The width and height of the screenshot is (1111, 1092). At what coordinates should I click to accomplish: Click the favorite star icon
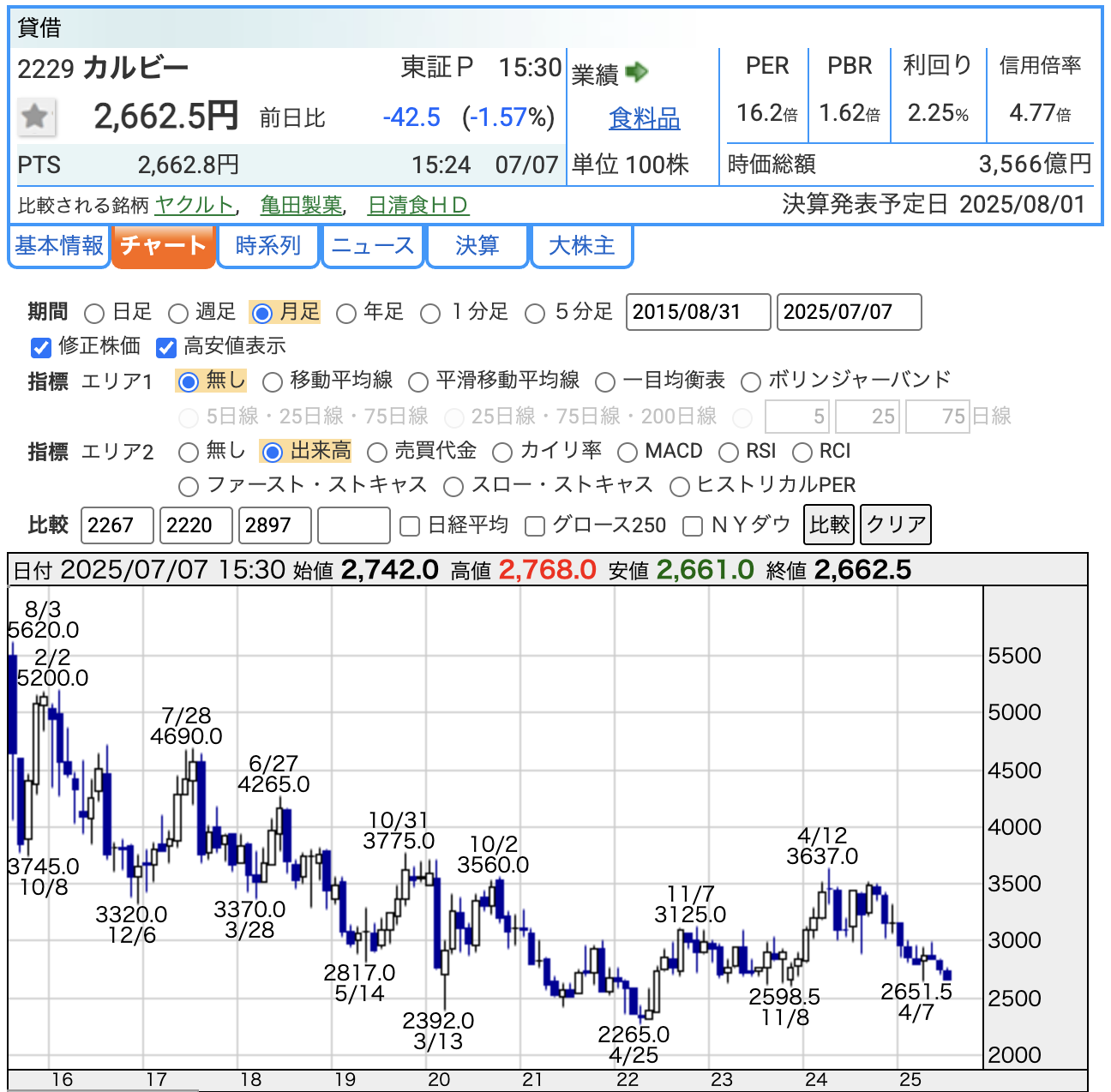point(36,117)
